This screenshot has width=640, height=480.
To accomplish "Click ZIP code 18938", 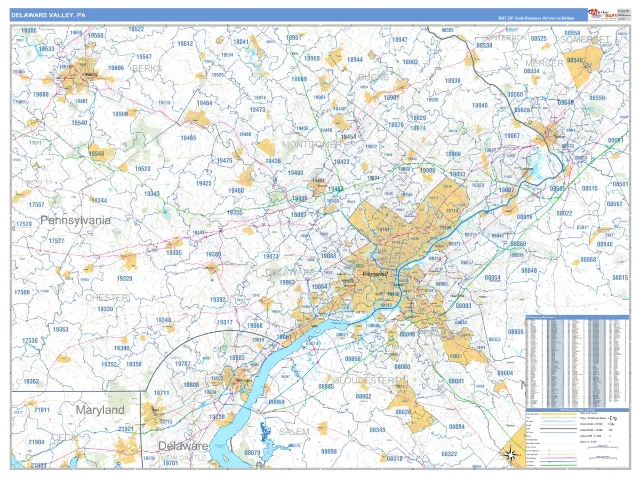I will coord(452,81).
